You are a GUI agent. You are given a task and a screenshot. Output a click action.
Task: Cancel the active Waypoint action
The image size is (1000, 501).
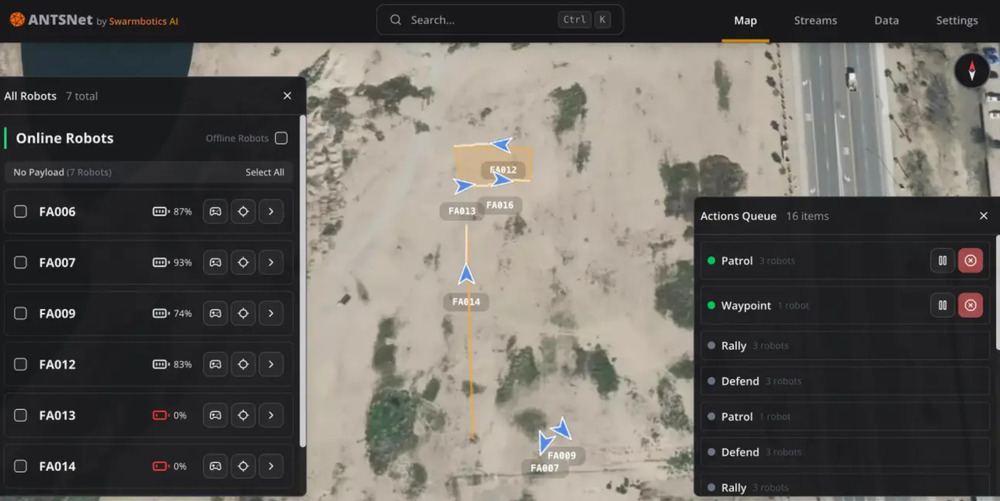click(x=970, y=305)
